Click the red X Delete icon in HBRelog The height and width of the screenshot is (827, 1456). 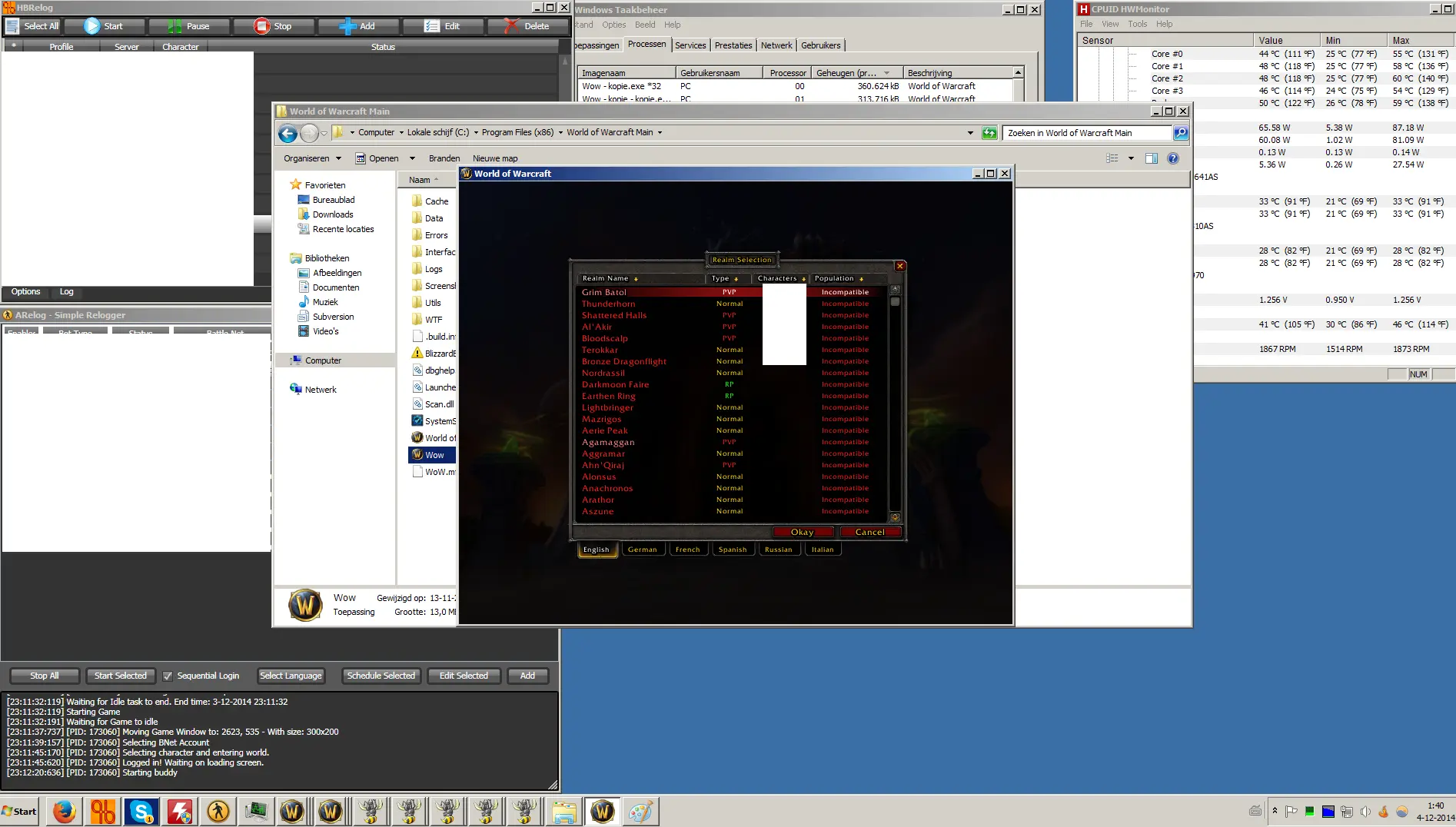[512, 26]
